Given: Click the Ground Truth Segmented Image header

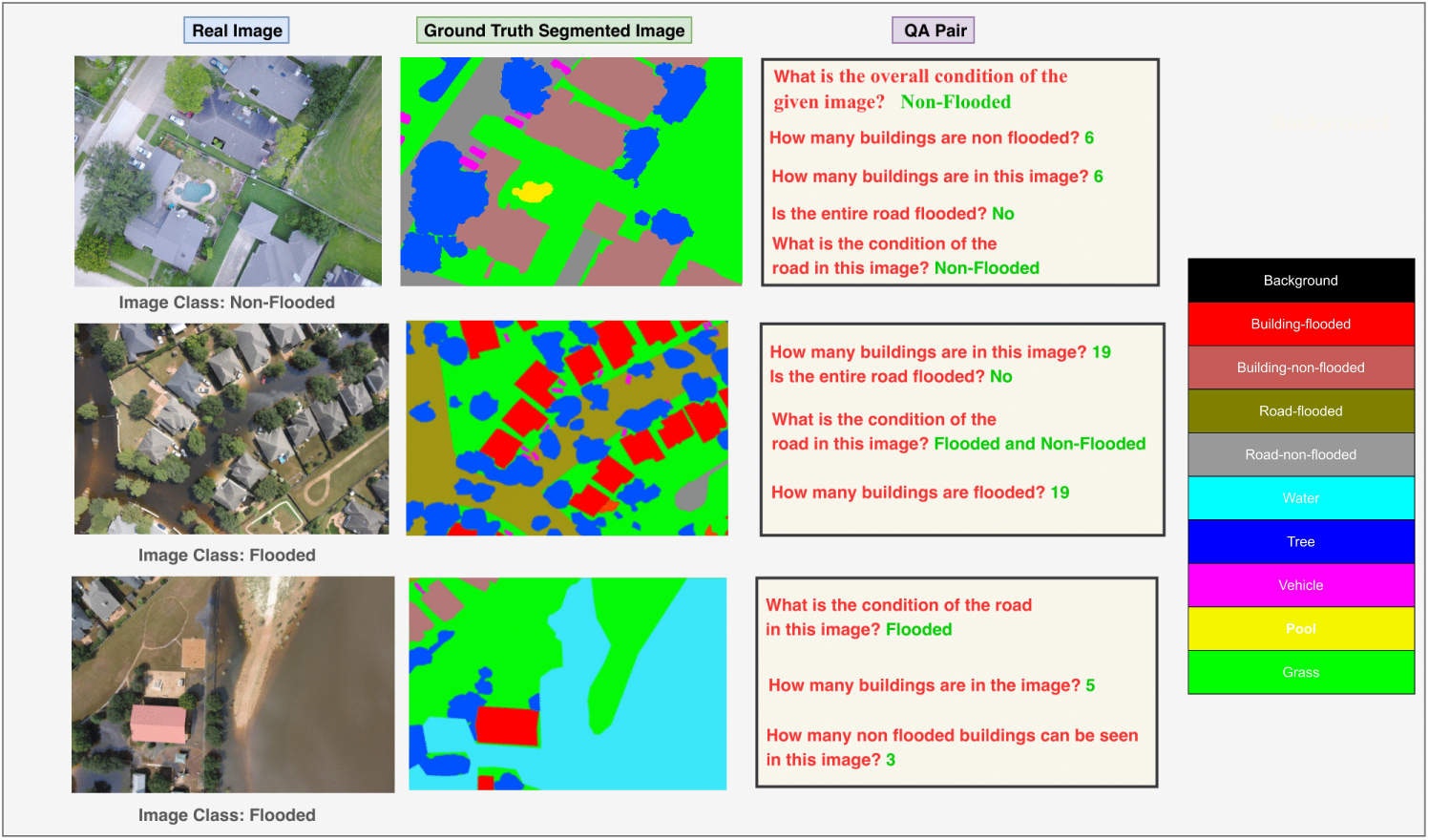Looking at the screenshot, I should coord(554,31).
